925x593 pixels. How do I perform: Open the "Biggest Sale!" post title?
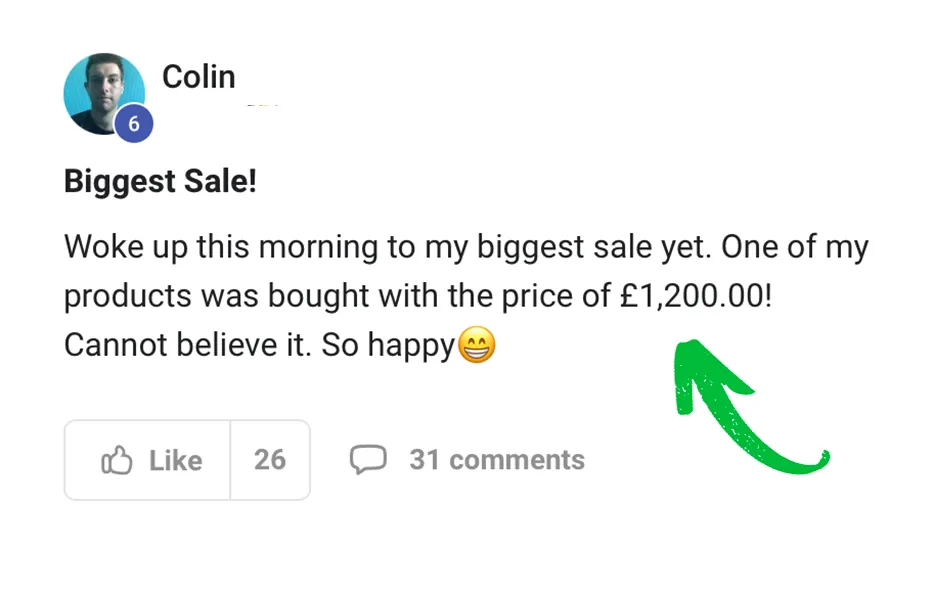pyautogui.click(x=160, y=183)
